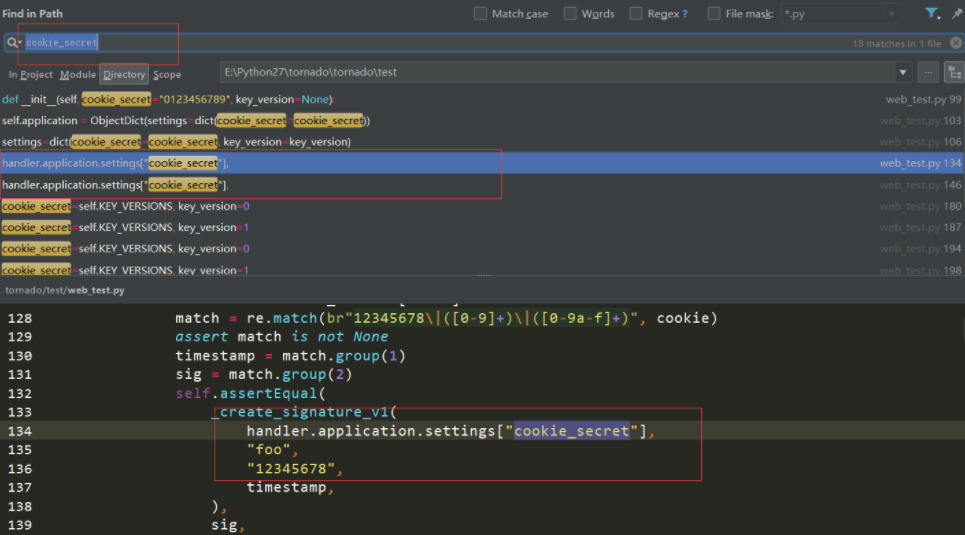Image resolution: width=965 pixels, height=535 pixels.
Task: Enable Match case checkbox
Action: pos(481,14)
